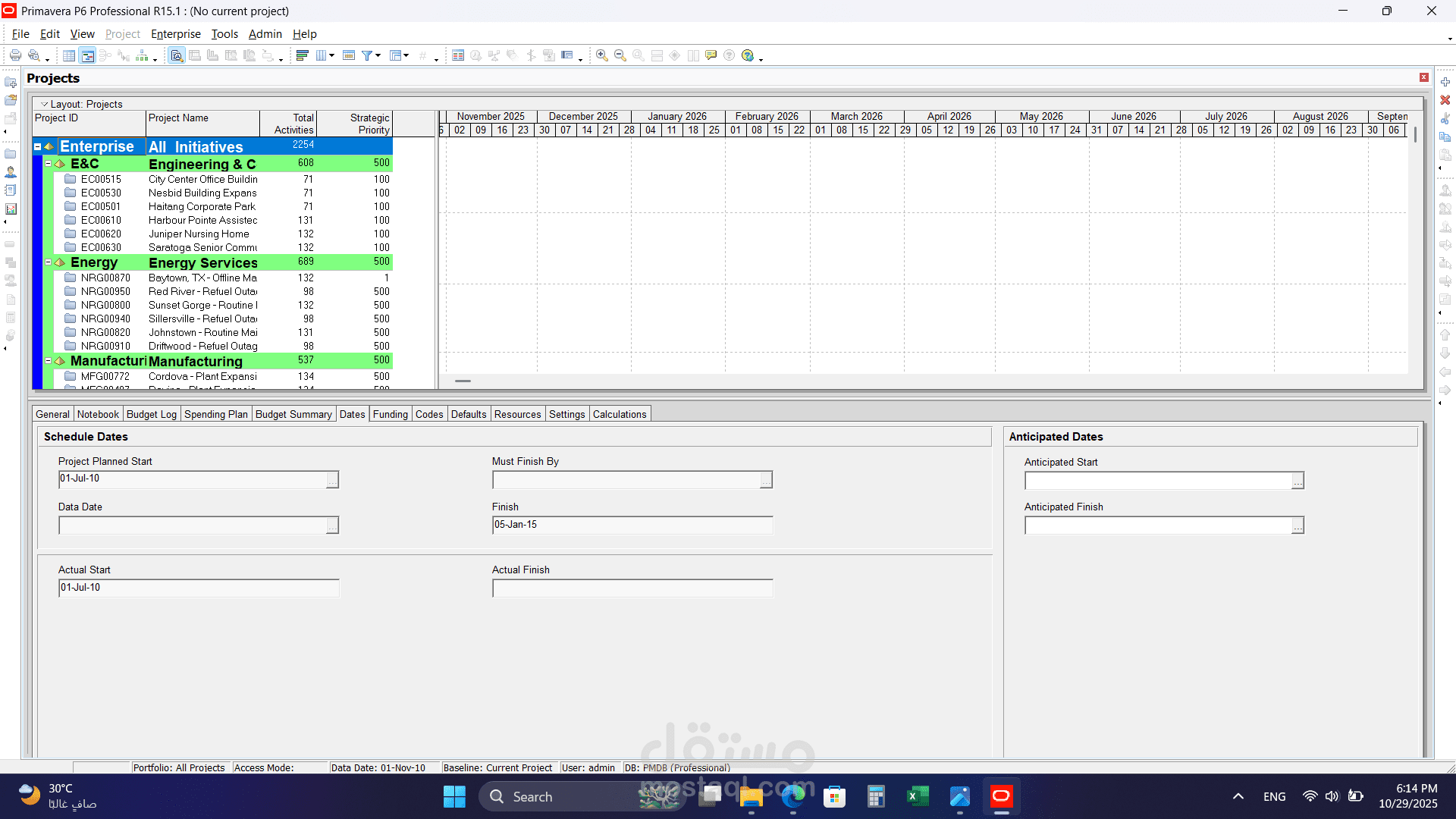Image resolution: width=1456 pixels, height=819 pixels.
Task: Click the Add New Project icon in sidebar
Action: pos(11,82)
